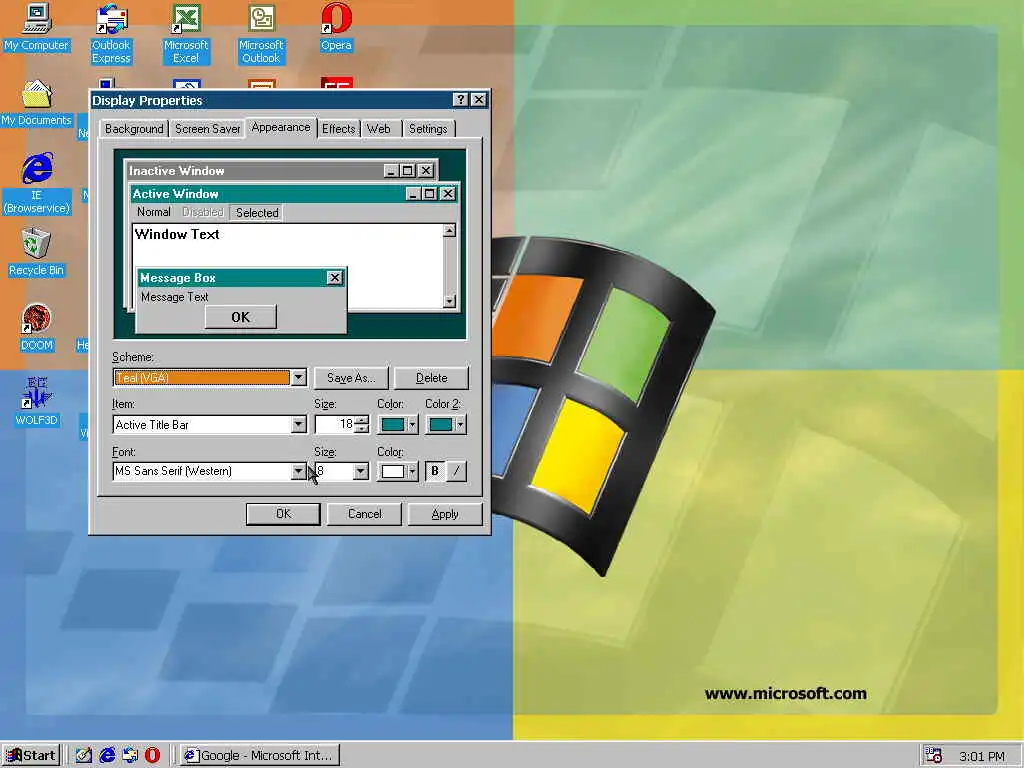Open My Documents folder icon
Viewport: 1024px width, 768px height.
click(37, 103)
